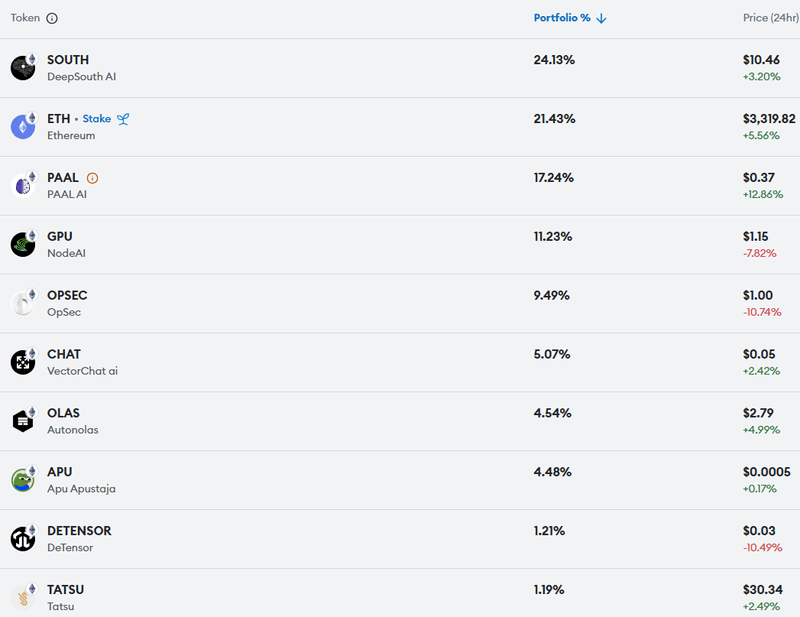Click the GPU NodeAI token icon

[x=23, y=245]
